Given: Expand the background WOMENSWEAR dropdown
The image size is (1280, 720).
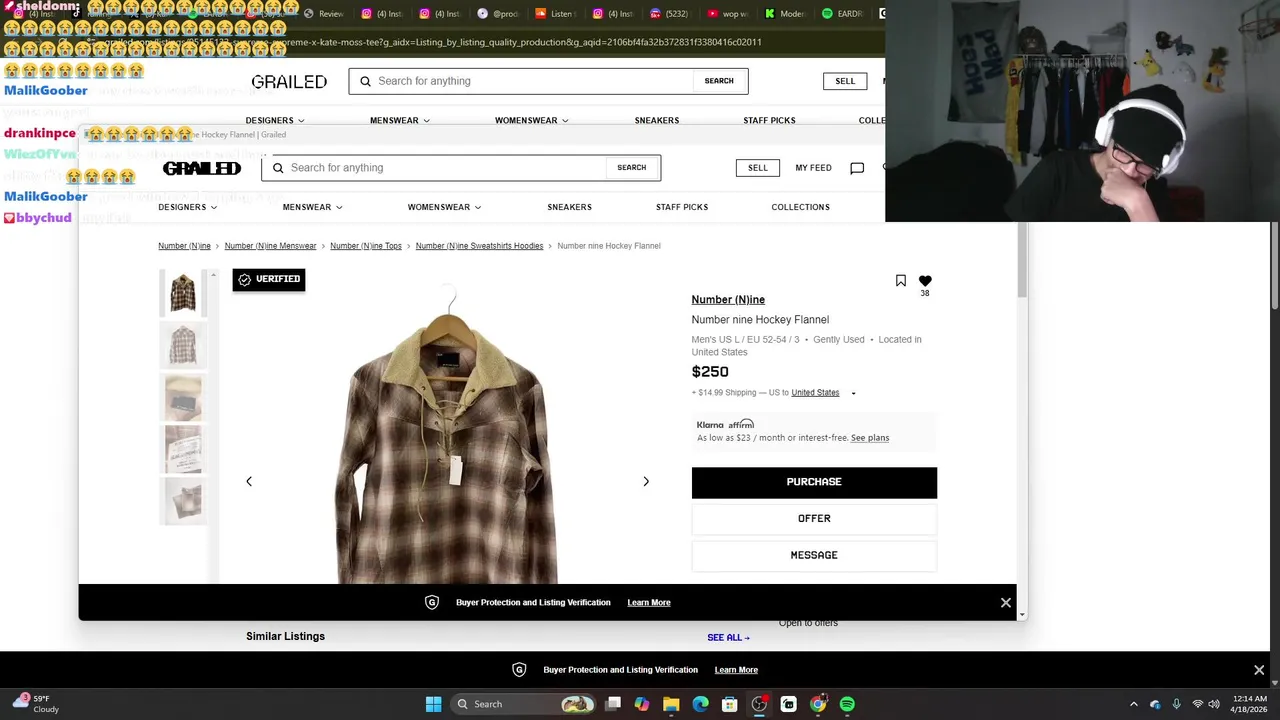Looking at the screenshot, I should [532, 120].
